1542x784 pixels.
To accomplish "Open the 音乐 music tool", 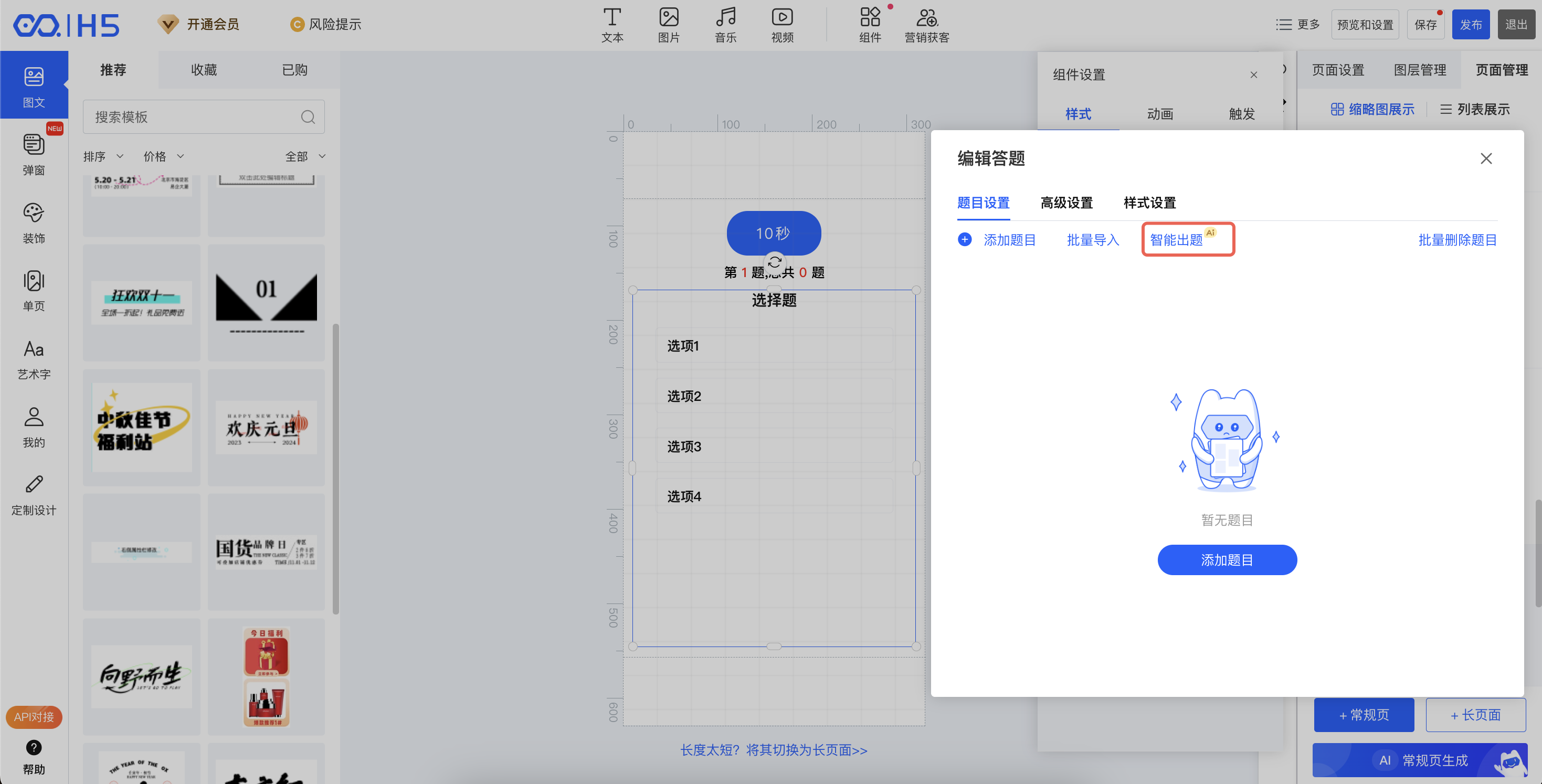I will tap(725, 25).
